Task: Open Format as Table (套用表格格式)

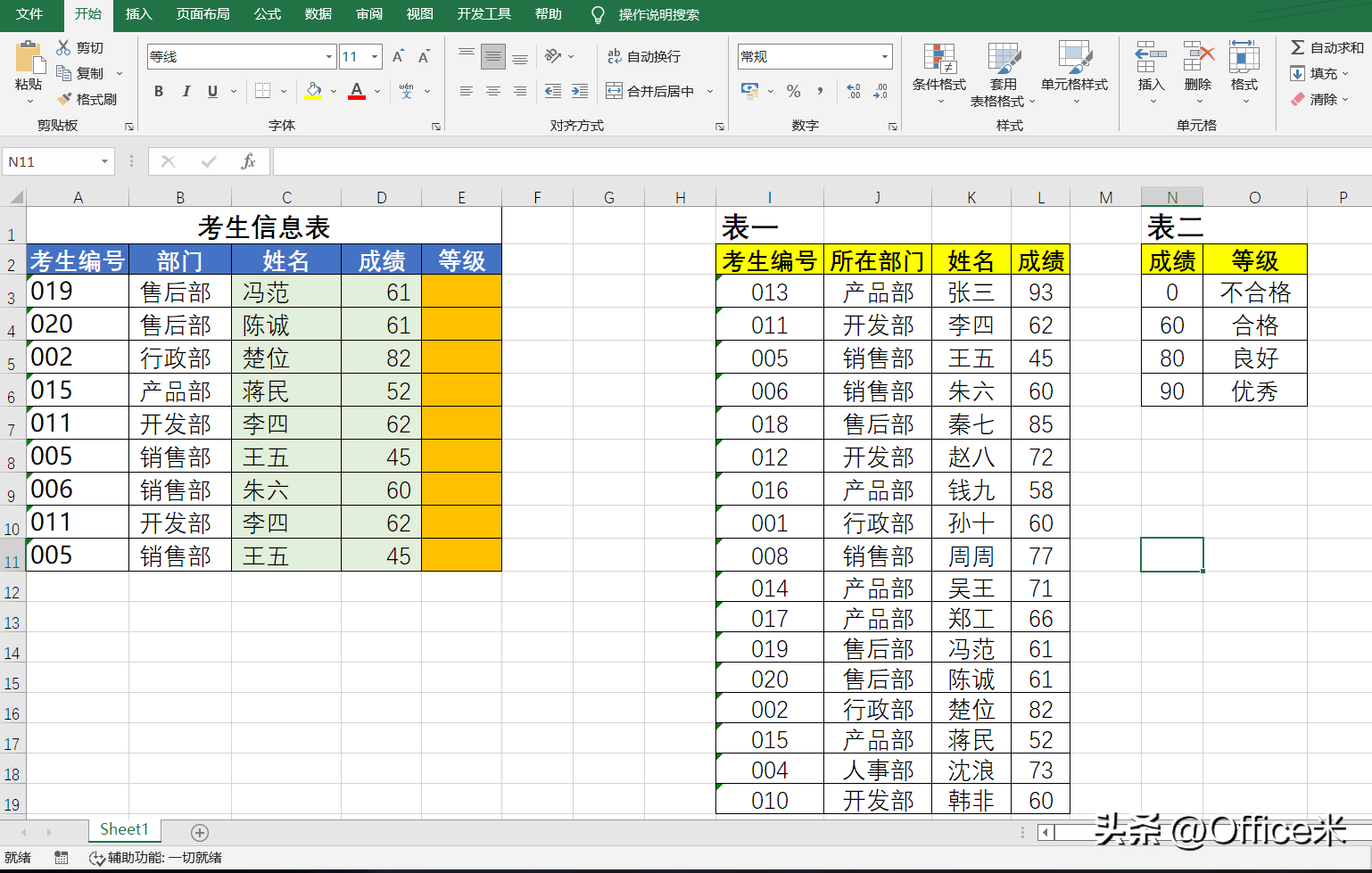Action: pyautogui.click(x=1004, y=73)
